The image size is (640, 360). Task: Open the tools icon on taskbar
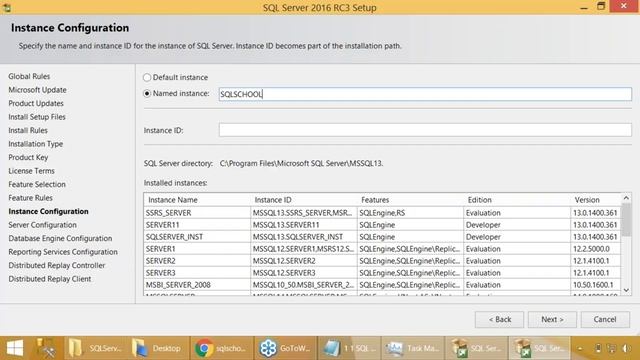pos(46,348)
